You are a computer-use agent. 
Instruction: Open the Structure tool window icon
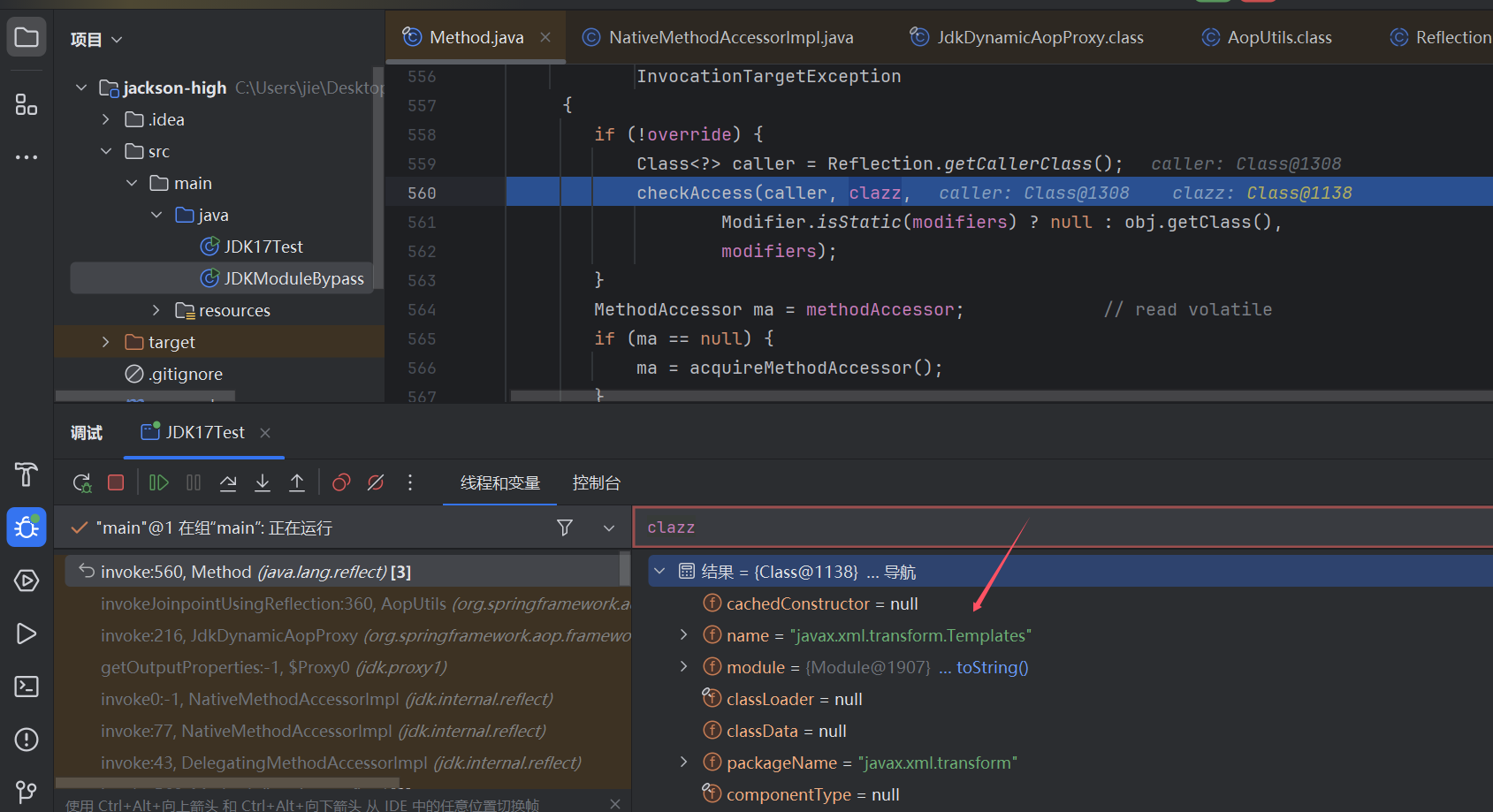[27, 104]
